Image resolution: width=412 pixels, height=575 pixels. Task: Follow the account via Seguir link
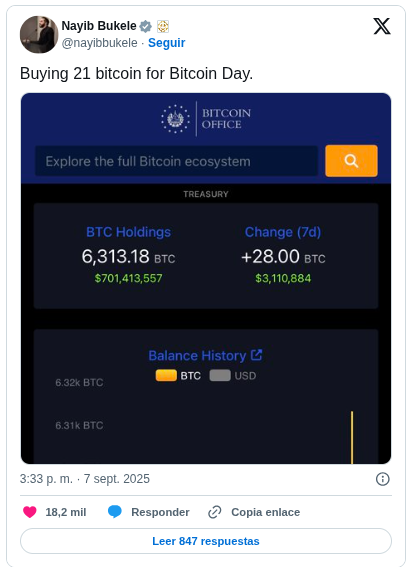(166, 43)
